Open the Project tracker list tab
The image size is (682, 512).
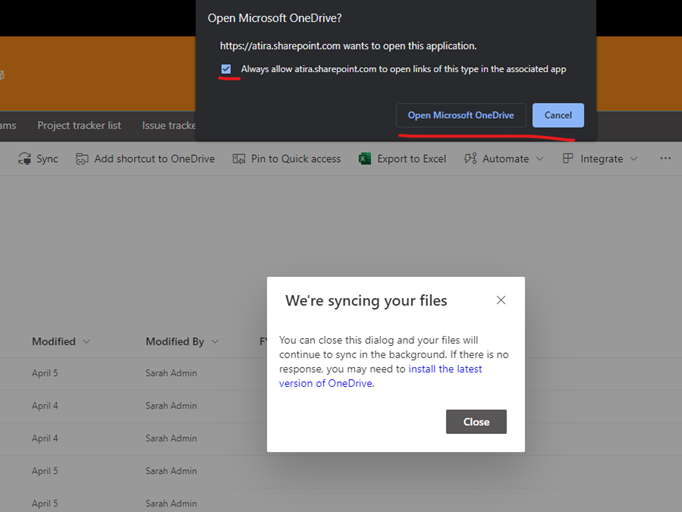79,125
